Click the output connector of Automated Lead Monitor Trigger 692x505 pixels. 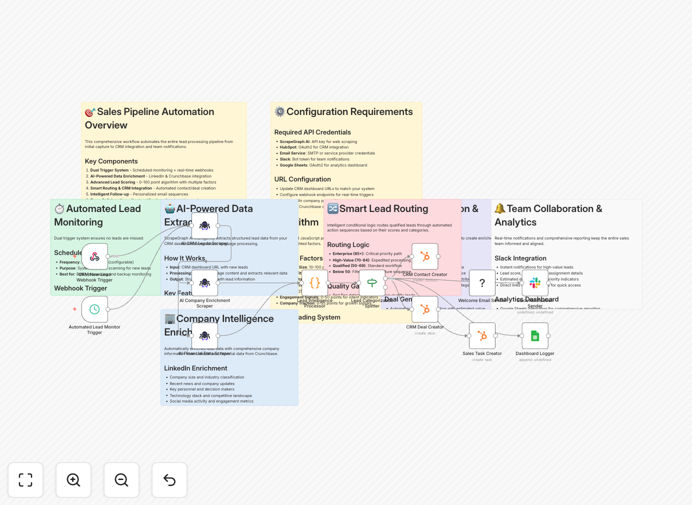click(108, 309)
